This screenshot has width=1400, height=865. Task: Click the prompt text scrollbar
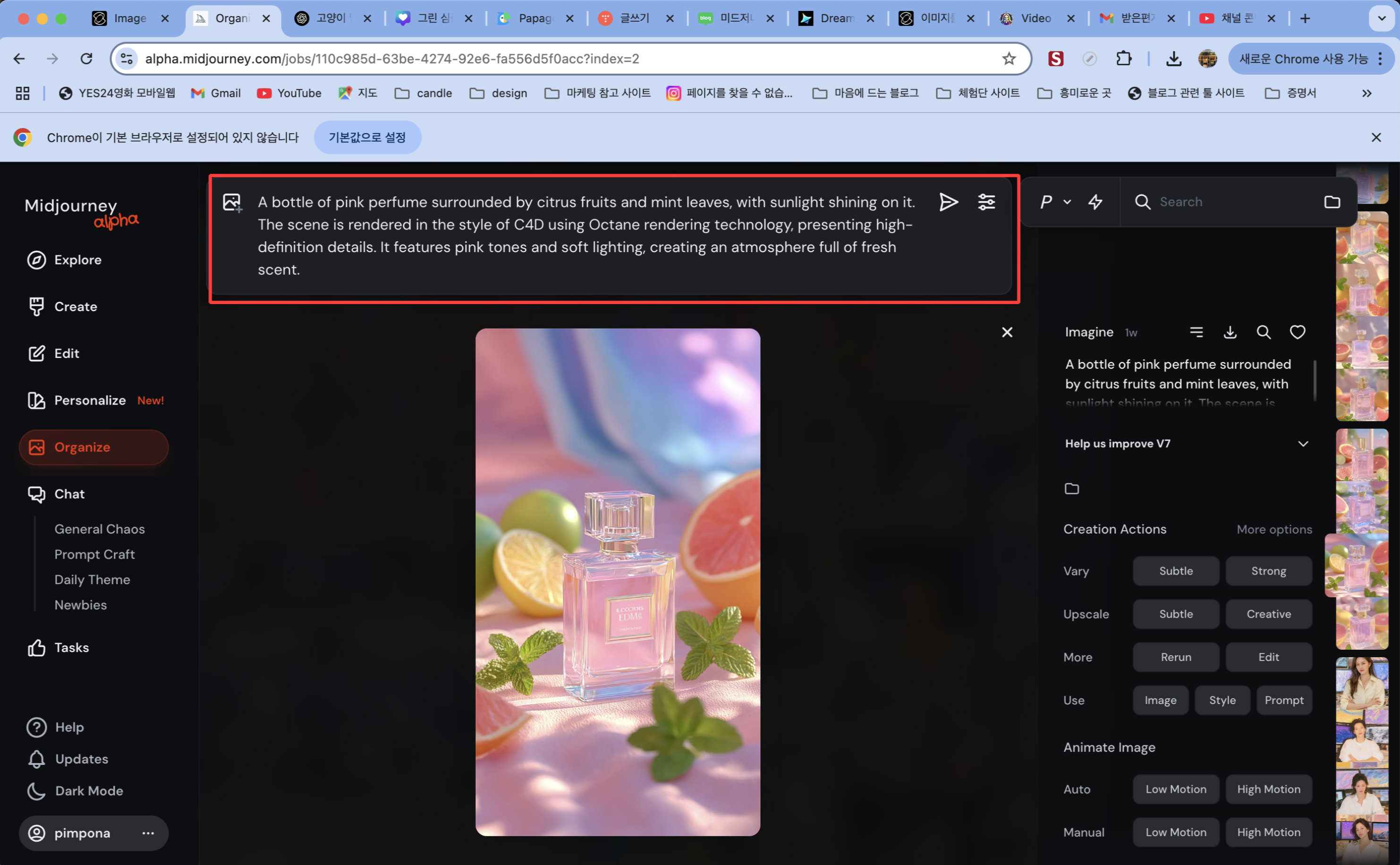pos(1315,381)
